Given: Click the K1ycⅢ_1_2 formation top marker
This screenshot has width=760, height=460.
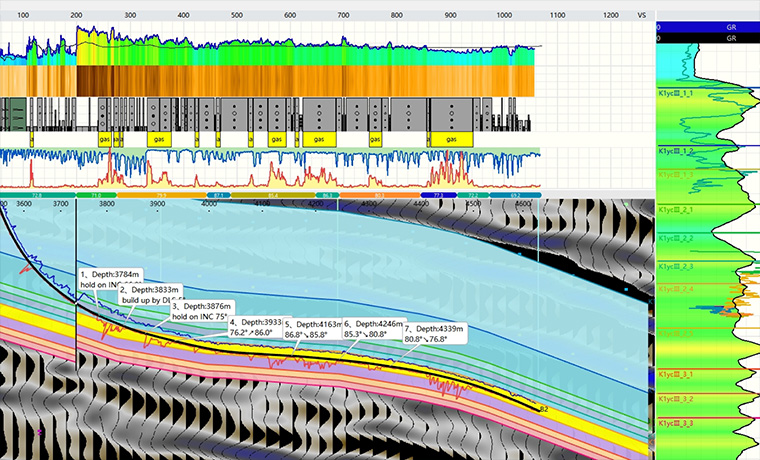Looking at the screenshot, I should (675, 150).
